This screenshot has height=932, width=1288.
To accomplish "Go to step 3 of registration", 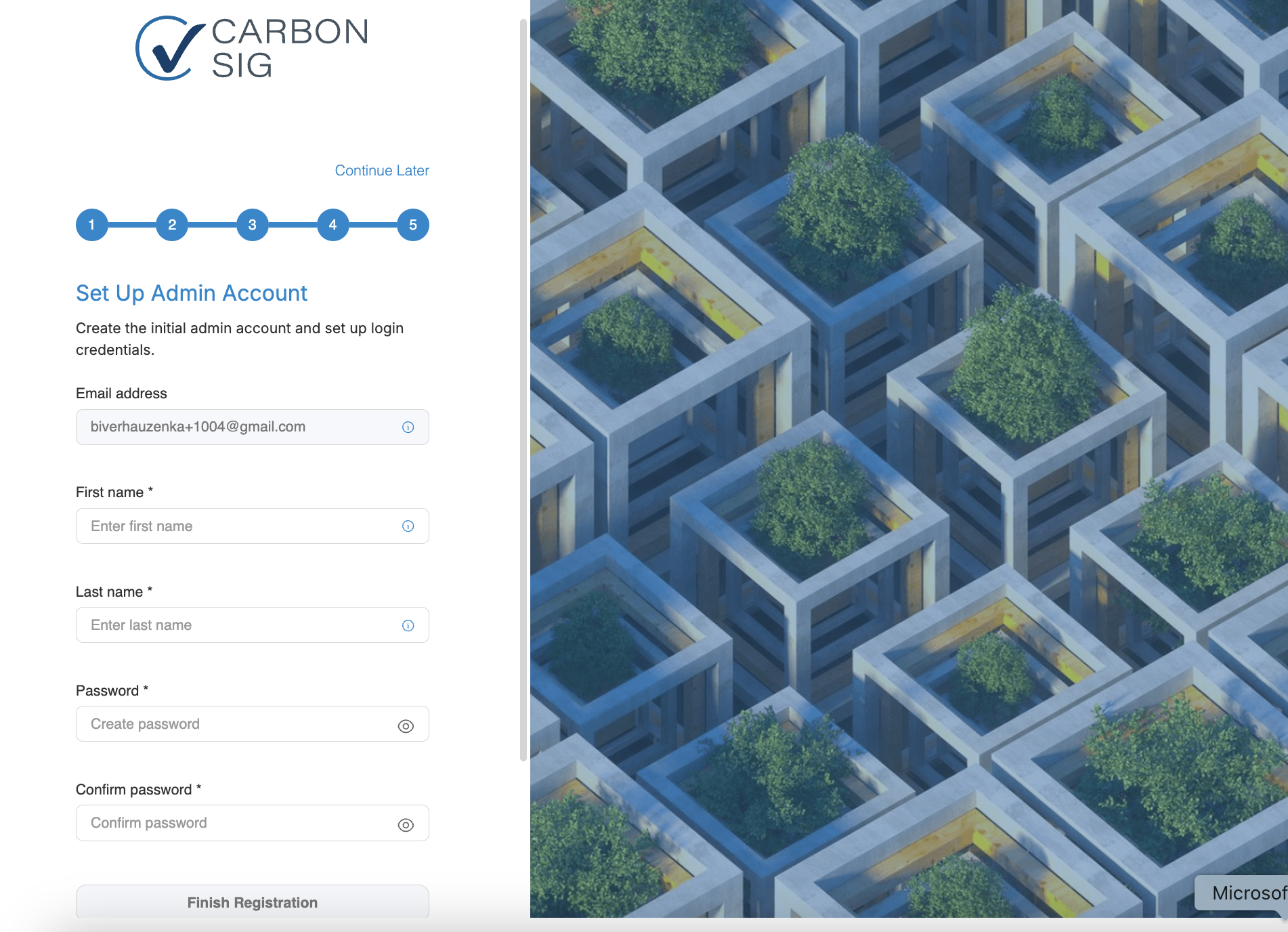I will (253, 225).
